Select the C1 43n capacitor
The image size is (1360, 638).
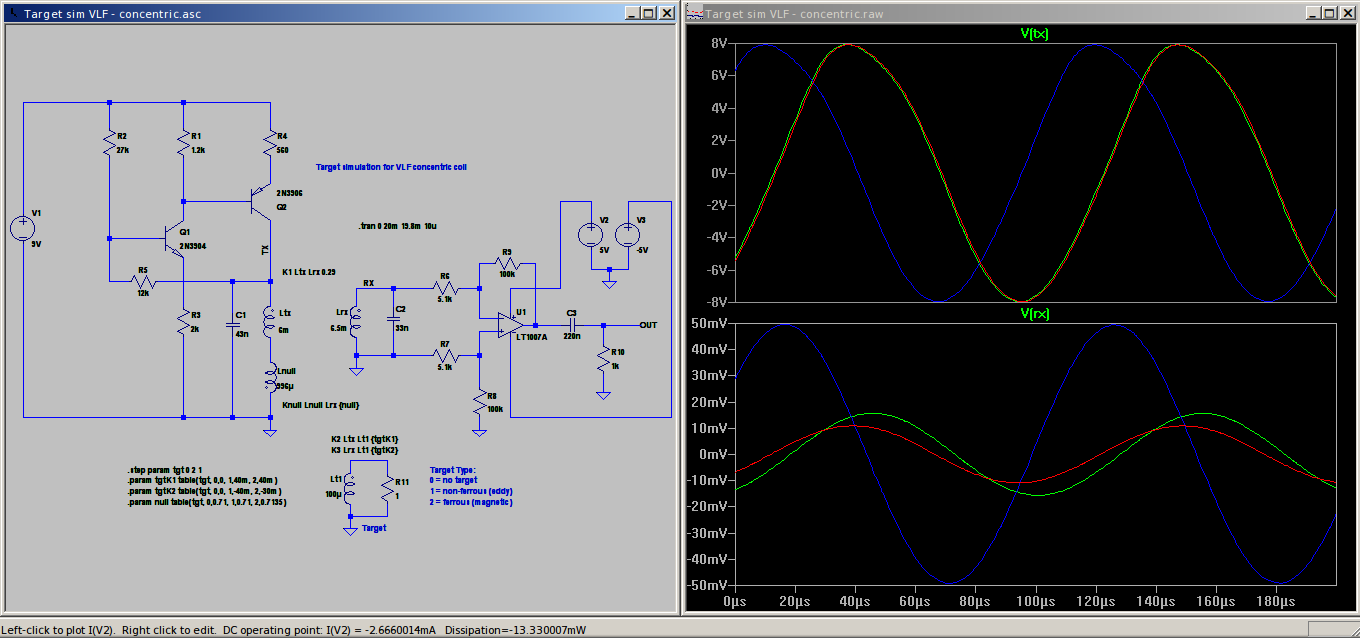point(232,325)
